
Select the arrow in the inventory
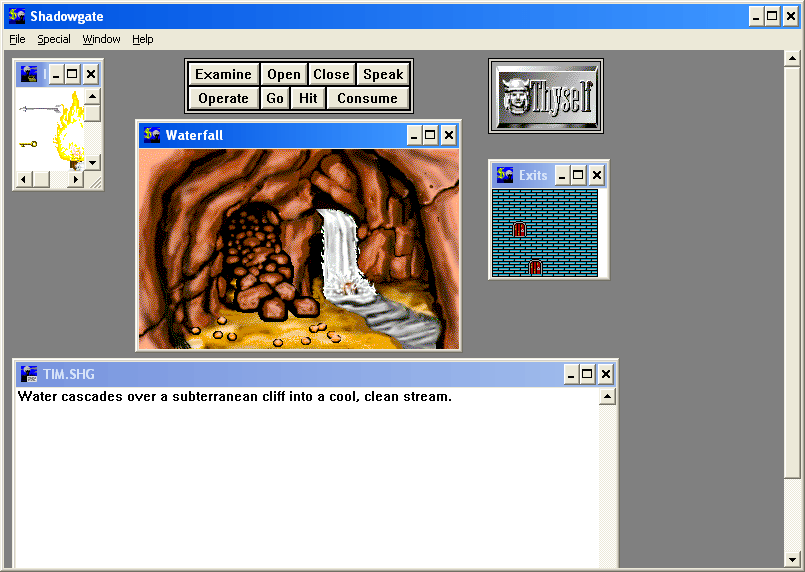38,109
